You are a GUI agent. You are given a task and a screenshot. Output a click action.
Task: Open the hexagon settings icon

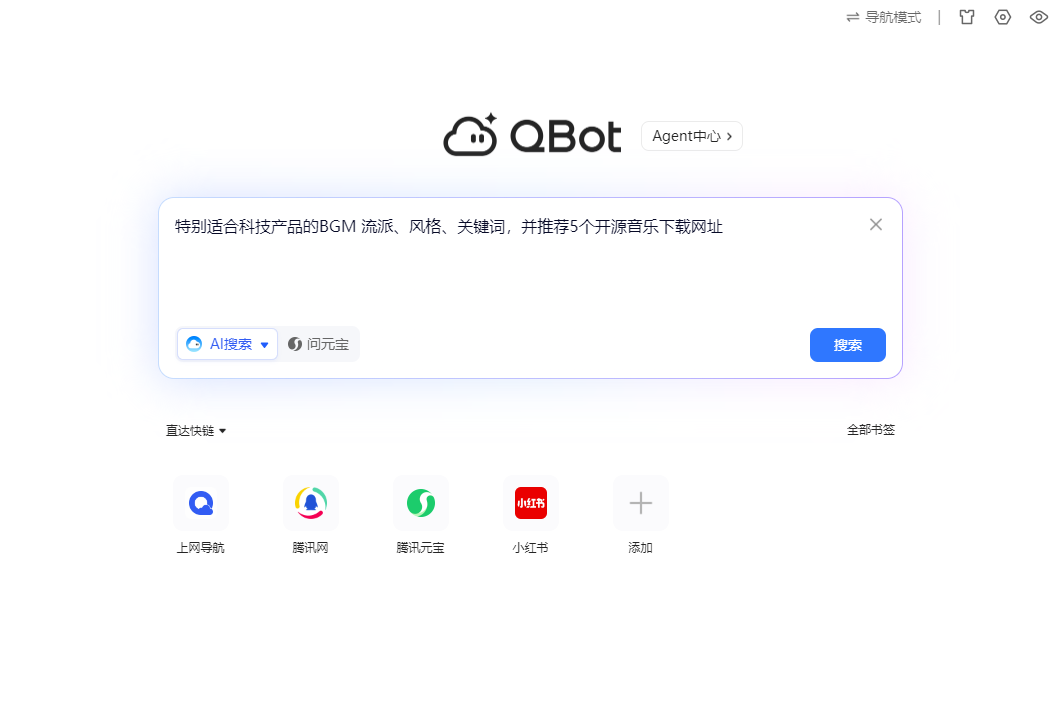point(1003,18)
